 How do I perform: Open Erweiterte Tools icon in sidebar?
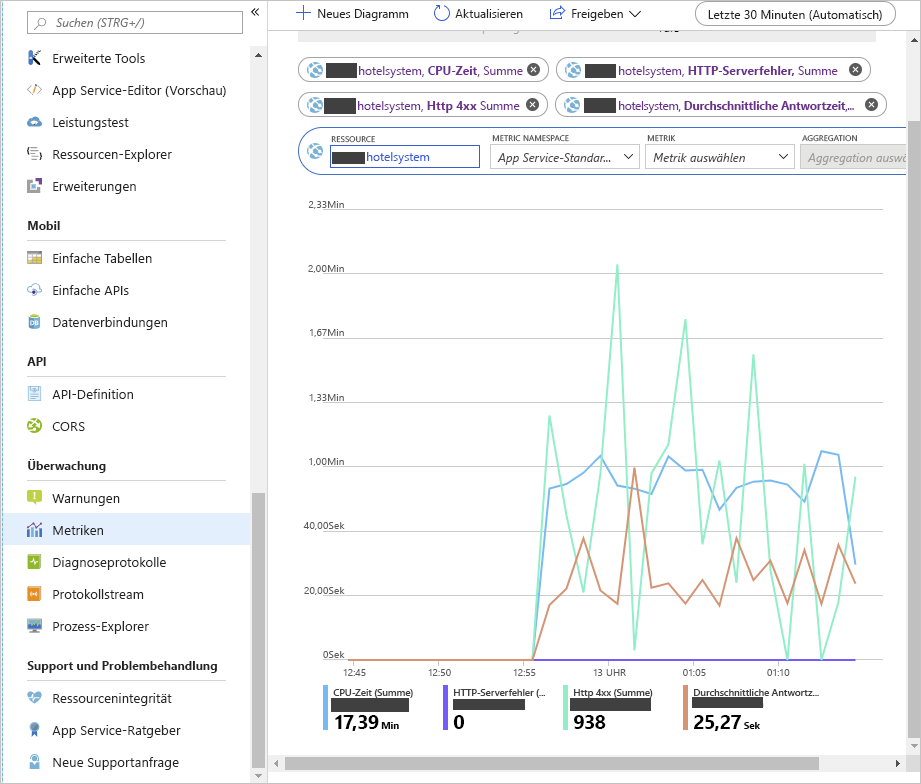[35, 58]
